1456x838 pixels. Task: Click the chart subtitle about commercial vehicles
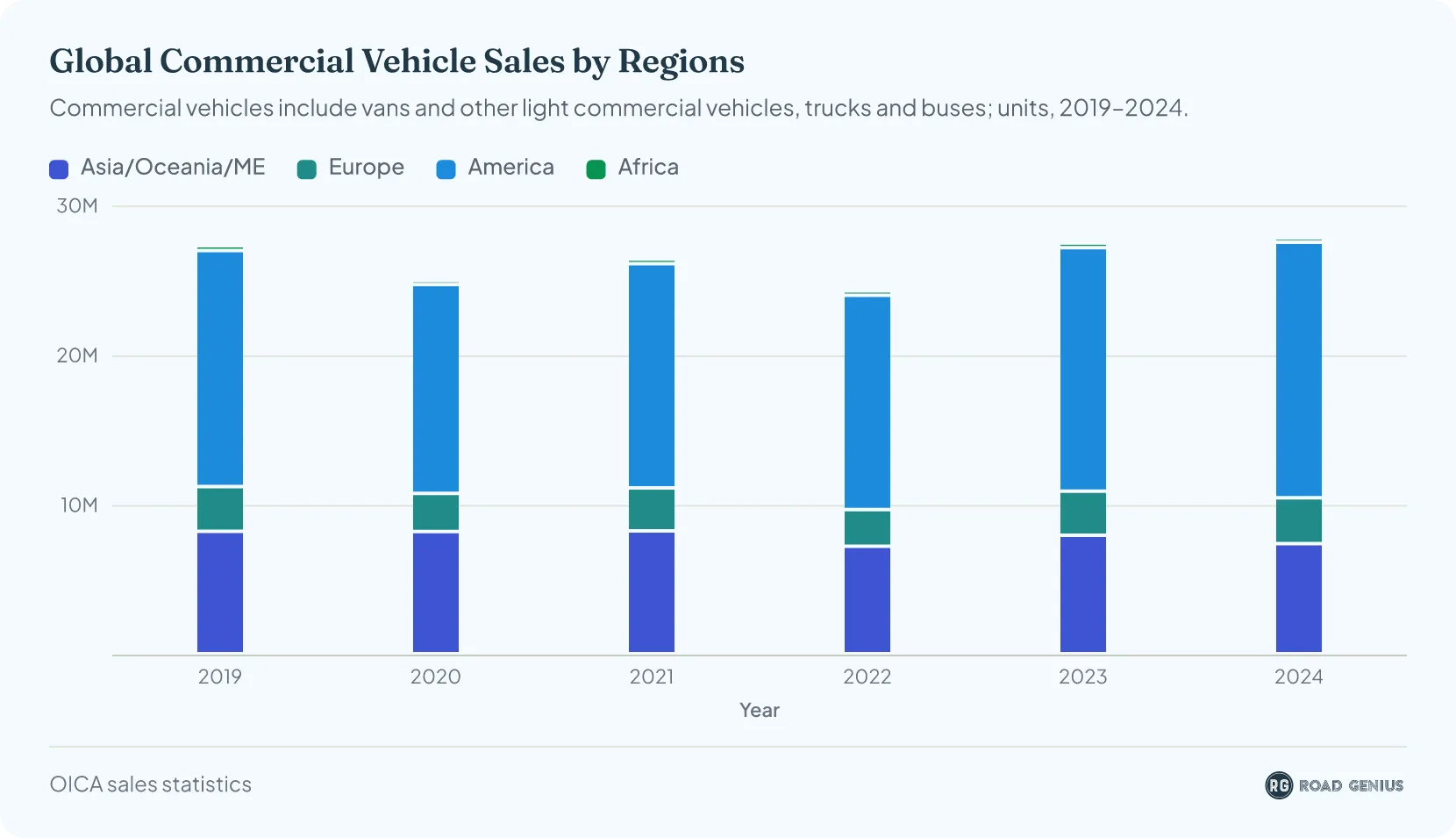(619, 108)
